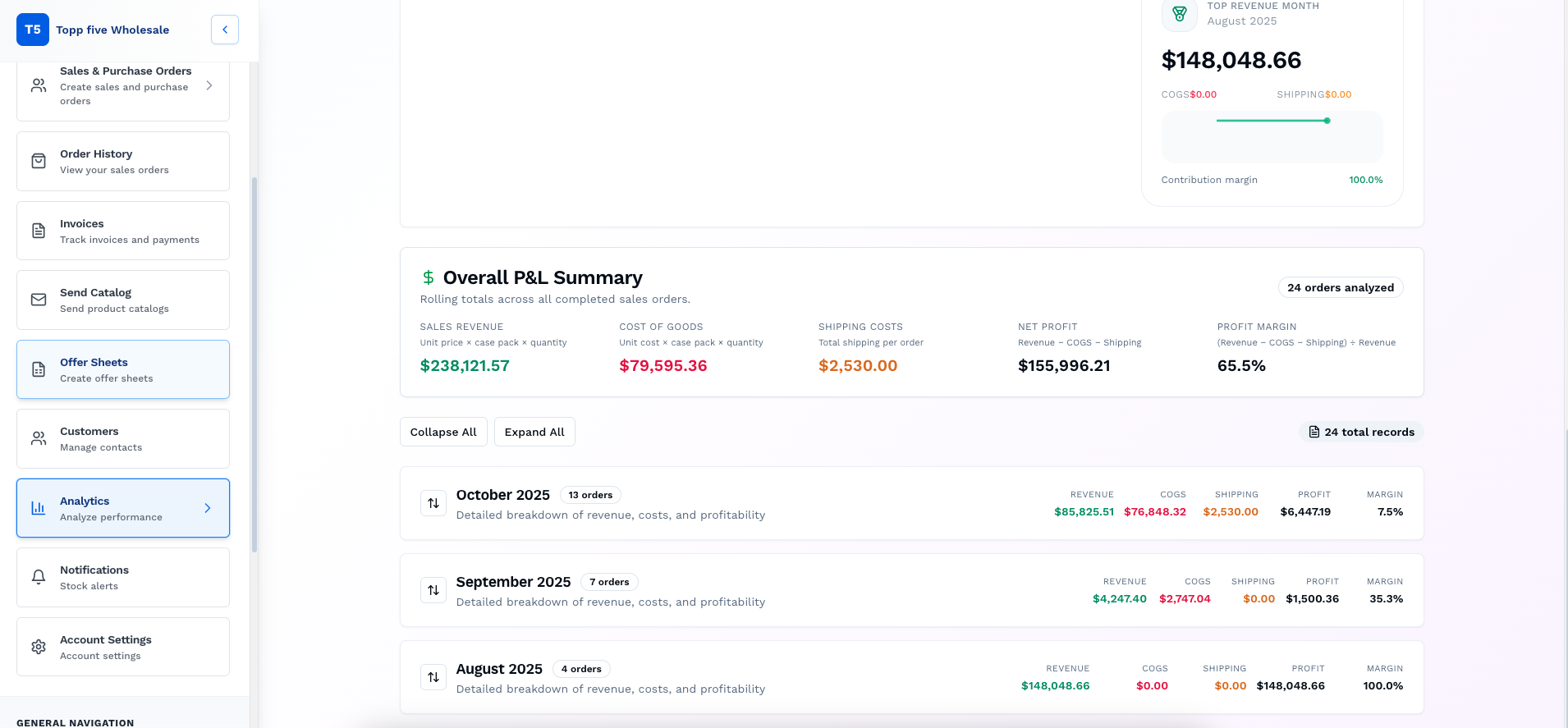Viewport: 1568px width, 728px height.
Task: Click the Send Catalog envelope icon
Action: (x=39, y=300)
